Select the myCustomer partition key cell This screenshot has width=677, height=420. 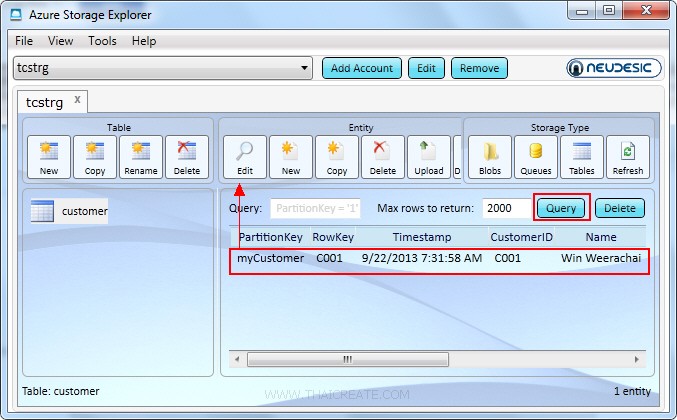(x=270, y=258)
